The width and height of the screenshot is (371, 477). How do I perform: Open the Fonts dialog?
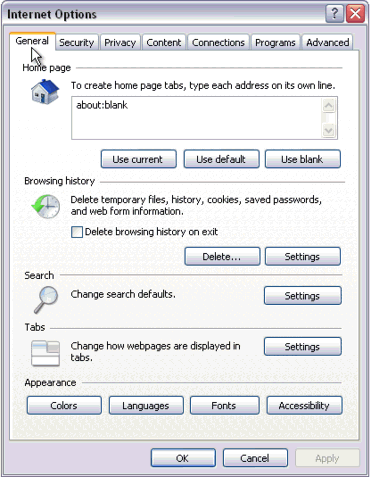(224, 406)
